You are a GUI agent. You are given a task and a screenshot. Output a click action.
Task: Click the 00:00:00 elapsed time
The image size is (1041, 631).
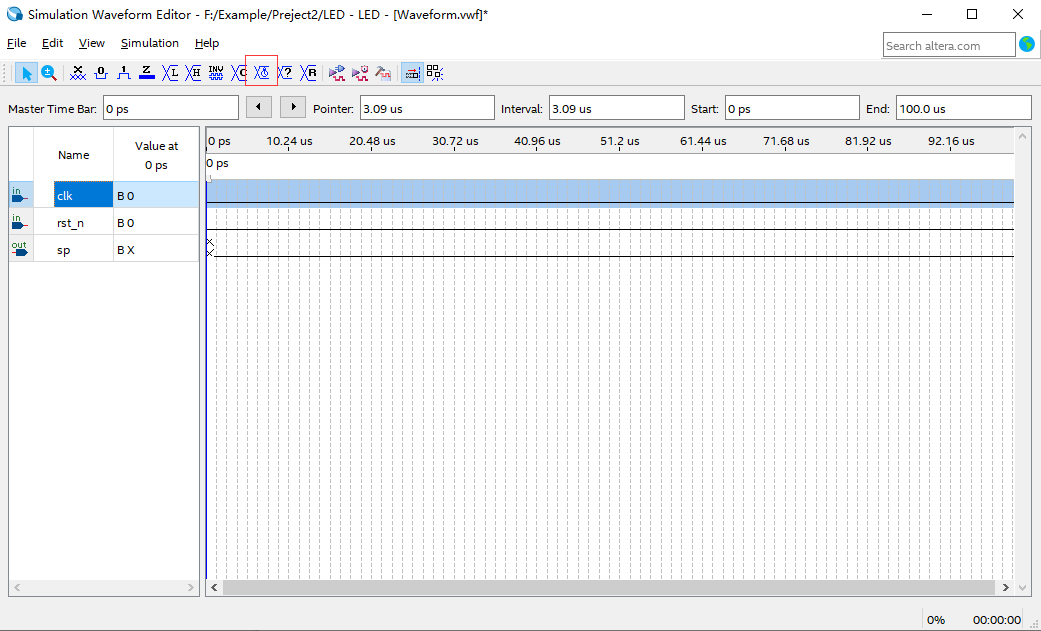[997, 620]
